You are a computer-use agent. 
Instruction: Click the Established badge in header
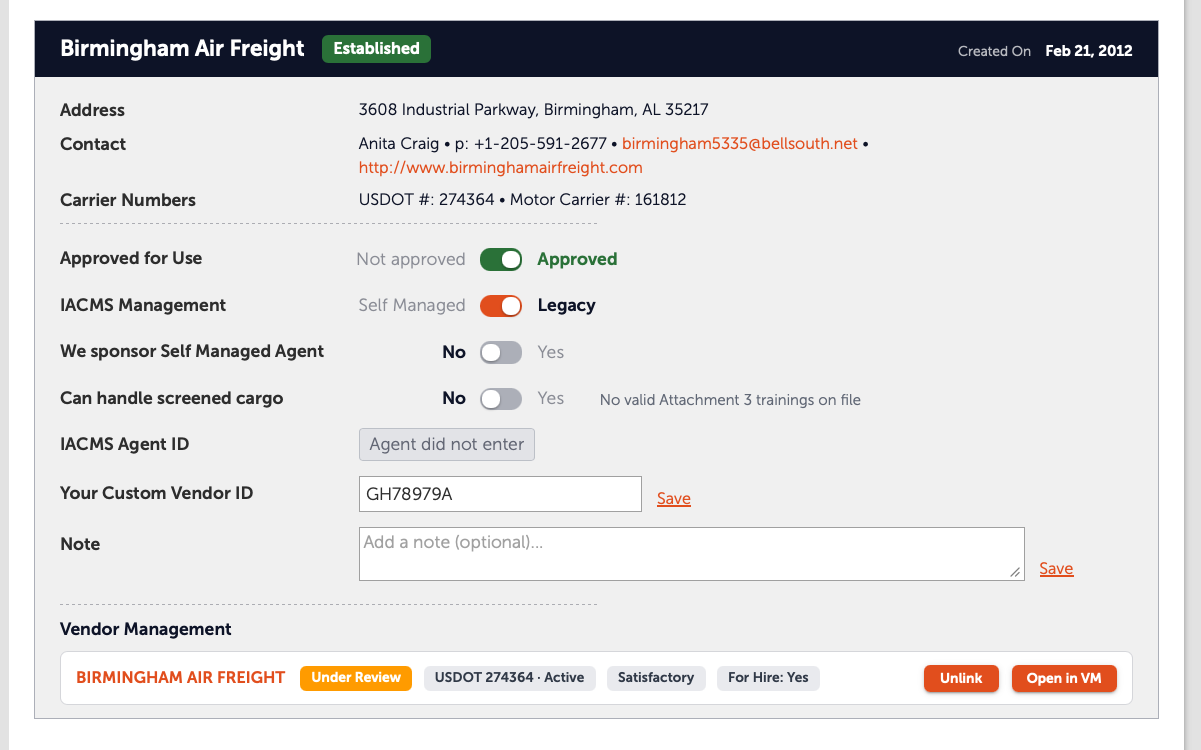(376, 48)
